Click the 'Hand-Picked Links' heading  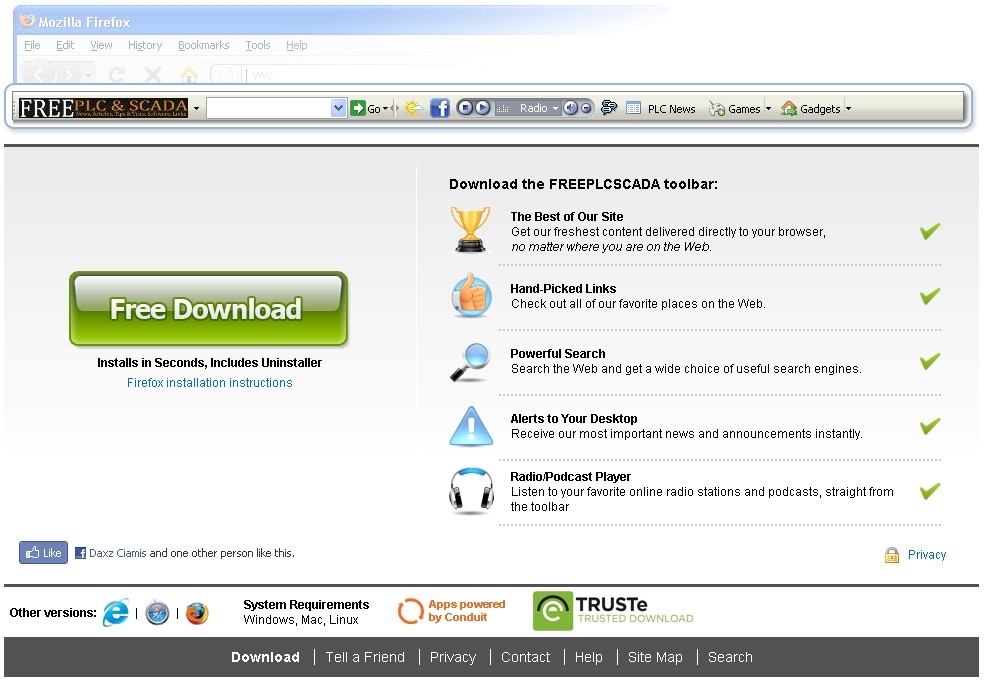coord(563,289)
